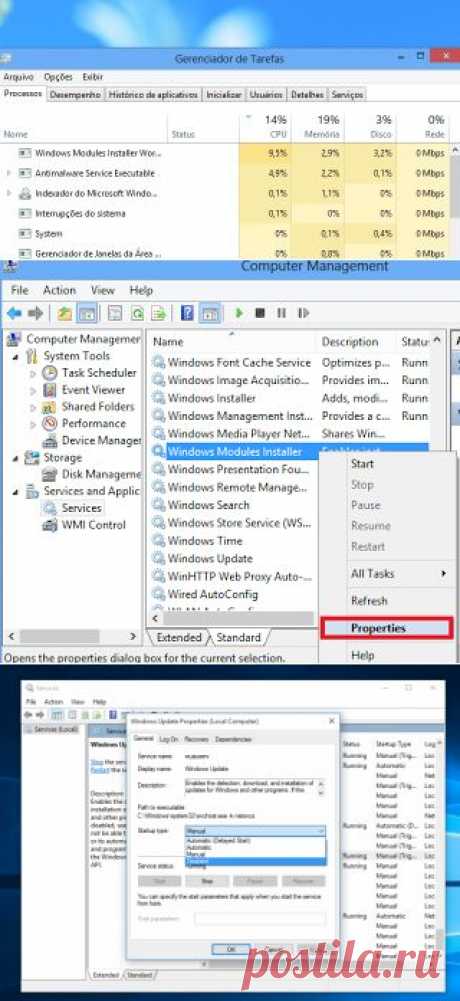Select WMI Control in the tree
This screenshot has width=460, height=1001.
(93, 525)
